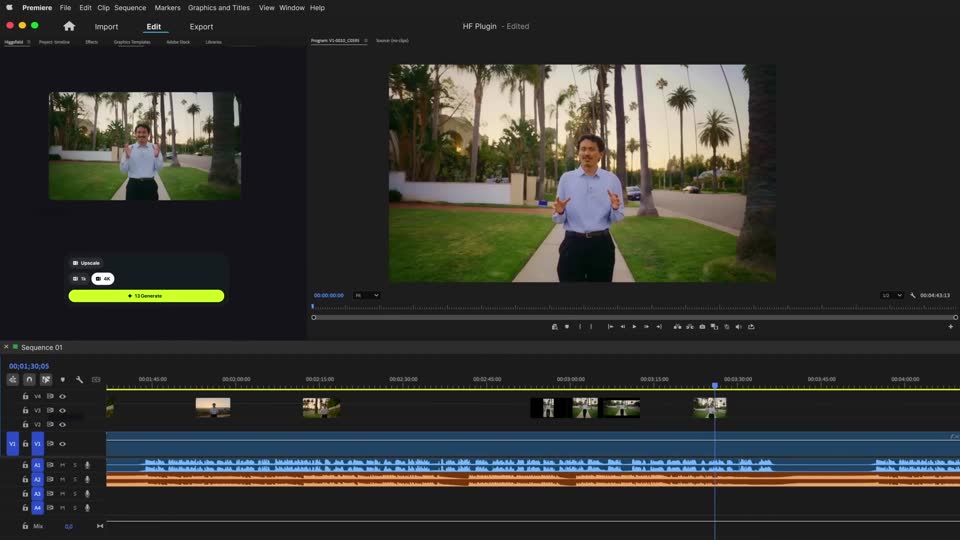Open Higgsfield panel menu
The width and height of the screenshot is (960, 540).
28,42
